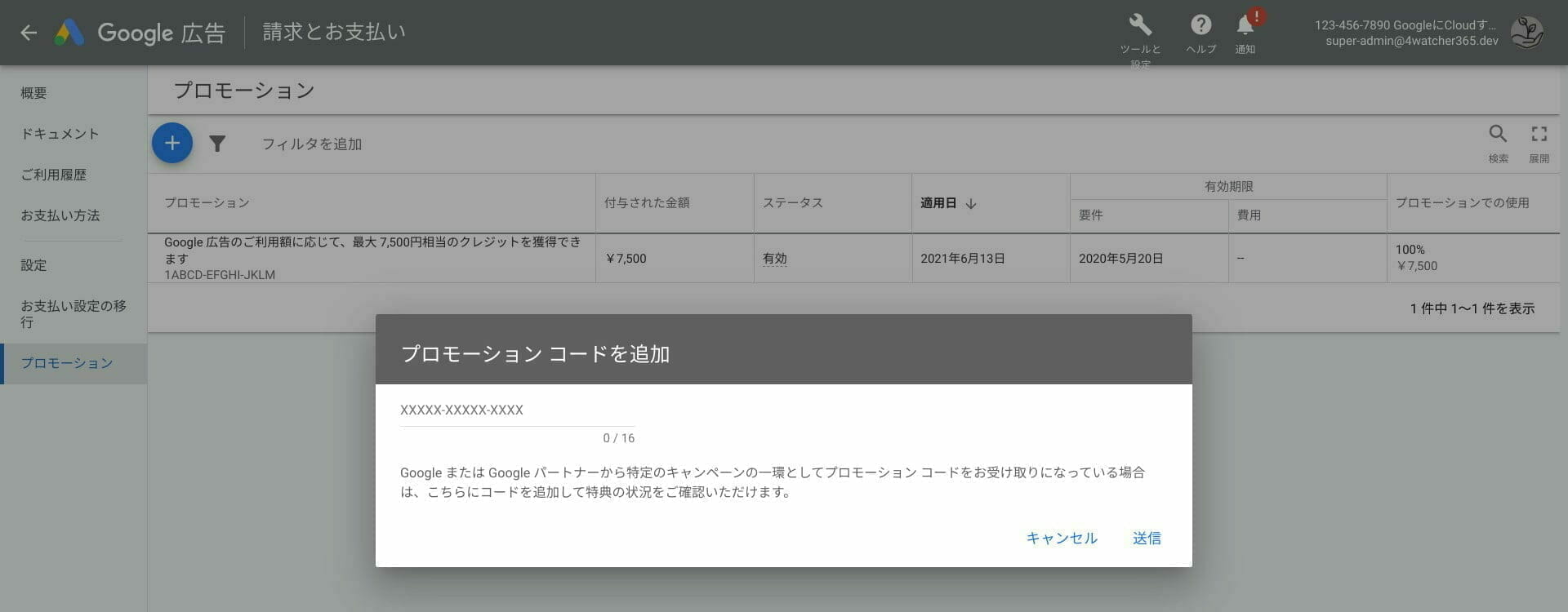The image size is (1568, 612).
Task: Click the account email super-admin@4watcher365.dev
Action: (x=1412, y=41)
